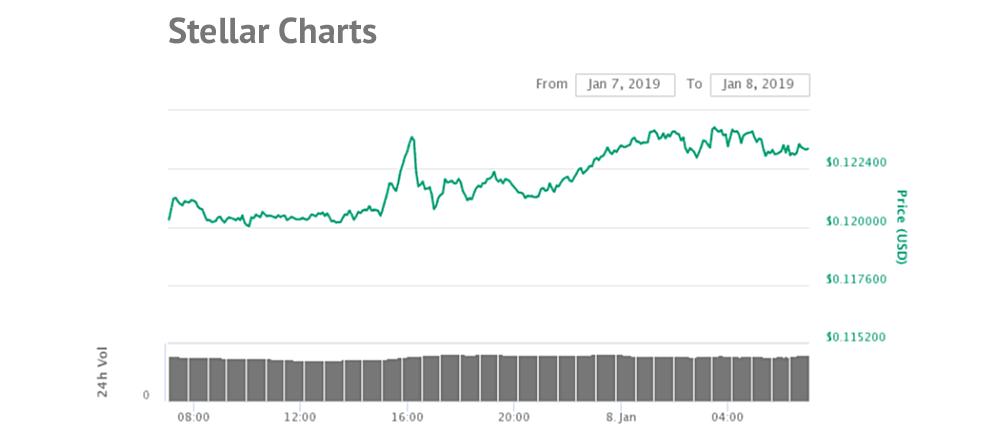Click the 24h Vol axis title
Image resolution: width=1000 pixels, height=437 pixels.
pyautogui.click(x=103, y=372)
